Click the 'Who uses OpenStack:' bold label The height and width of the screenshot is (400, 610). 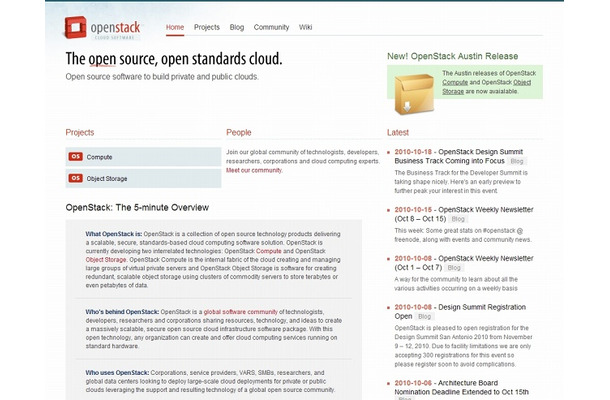[117, 372]
